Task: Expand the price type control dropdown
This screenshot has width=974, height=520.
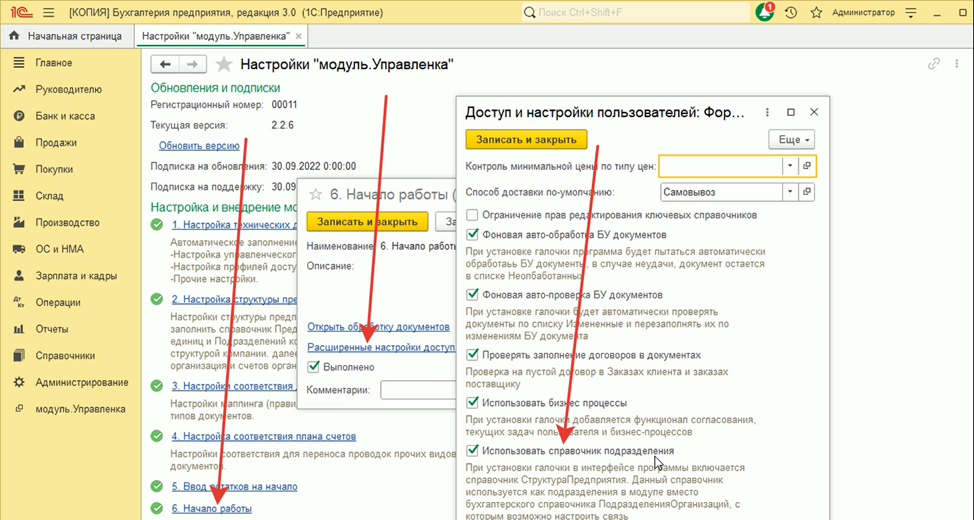Action: (790, 166)
